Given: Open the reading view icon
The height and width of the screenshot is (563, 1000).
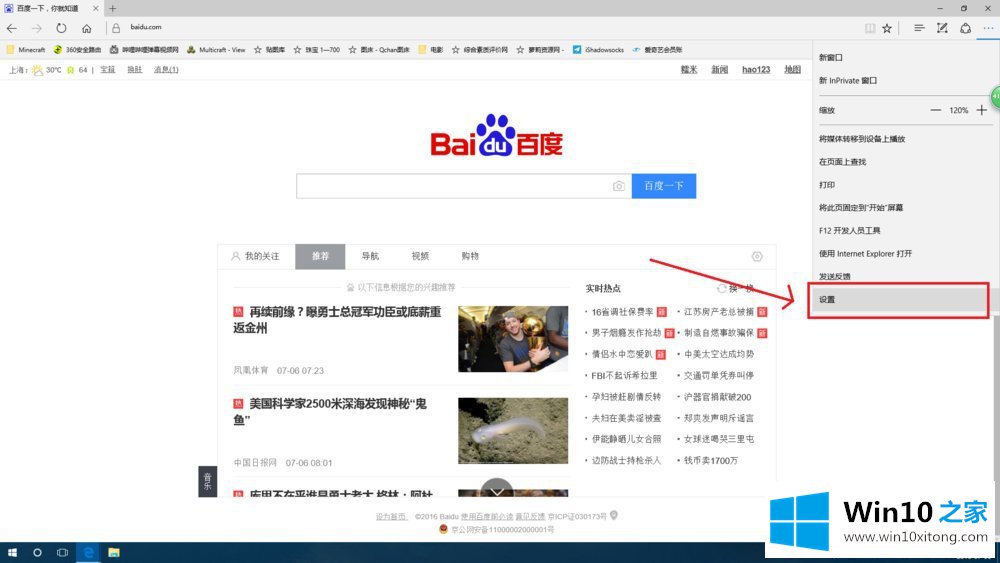Looking at the screenshot, I should click(869, 28).
